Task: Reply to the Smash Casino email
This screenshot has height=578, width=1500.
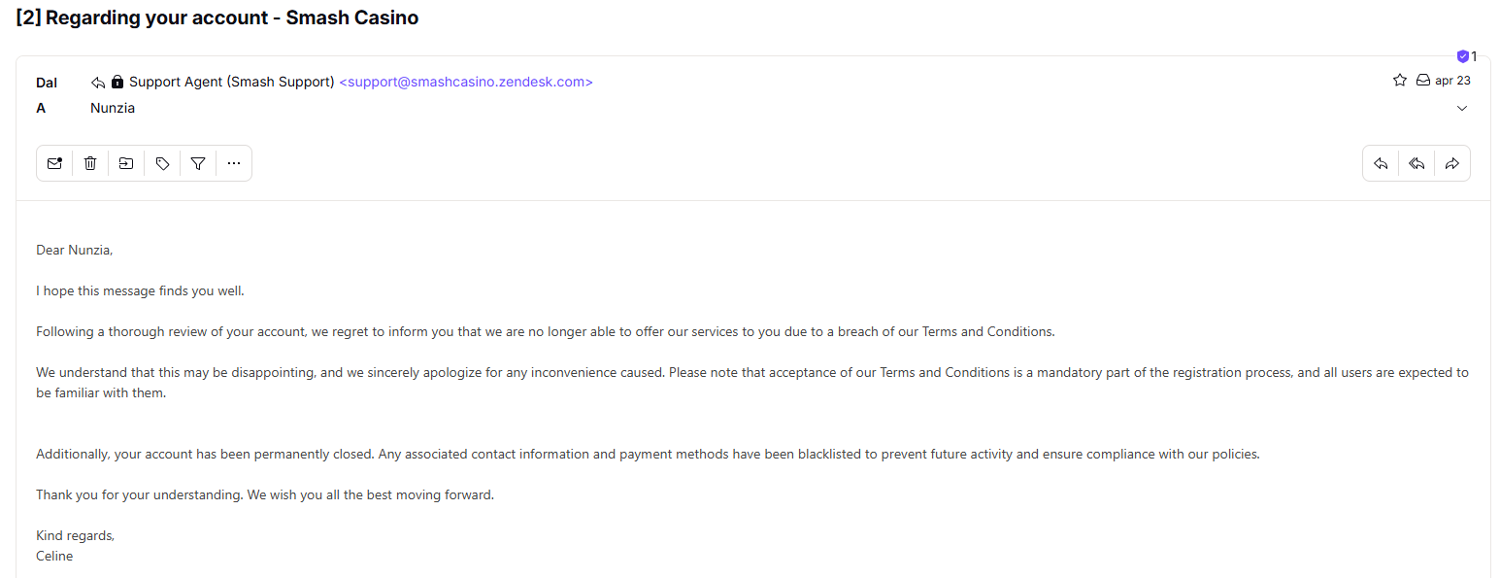Action: [1381, 164]
